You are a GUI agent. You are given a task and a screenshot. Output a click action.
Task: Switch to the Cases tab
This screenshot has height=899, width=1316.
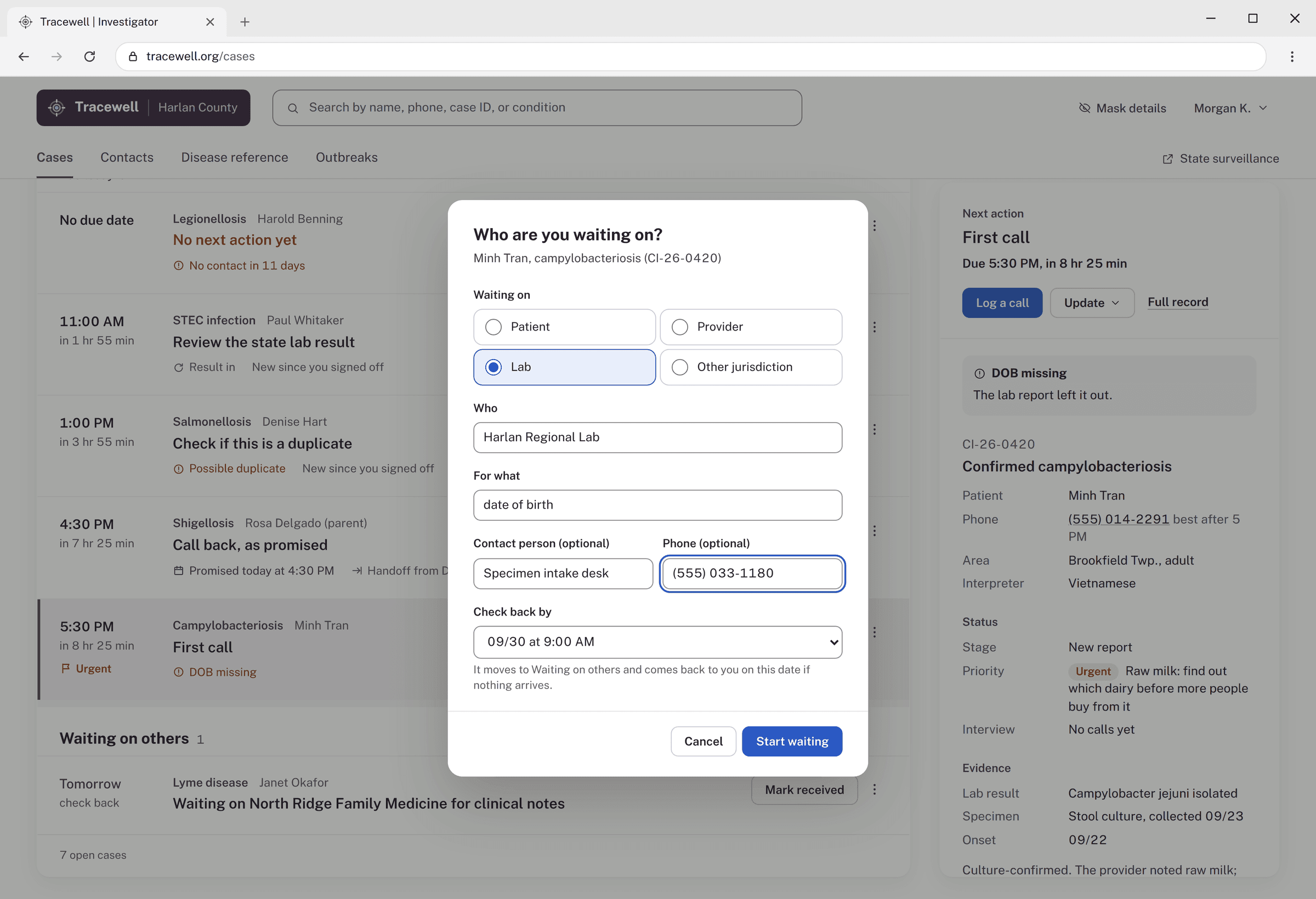tap(54, 157)
